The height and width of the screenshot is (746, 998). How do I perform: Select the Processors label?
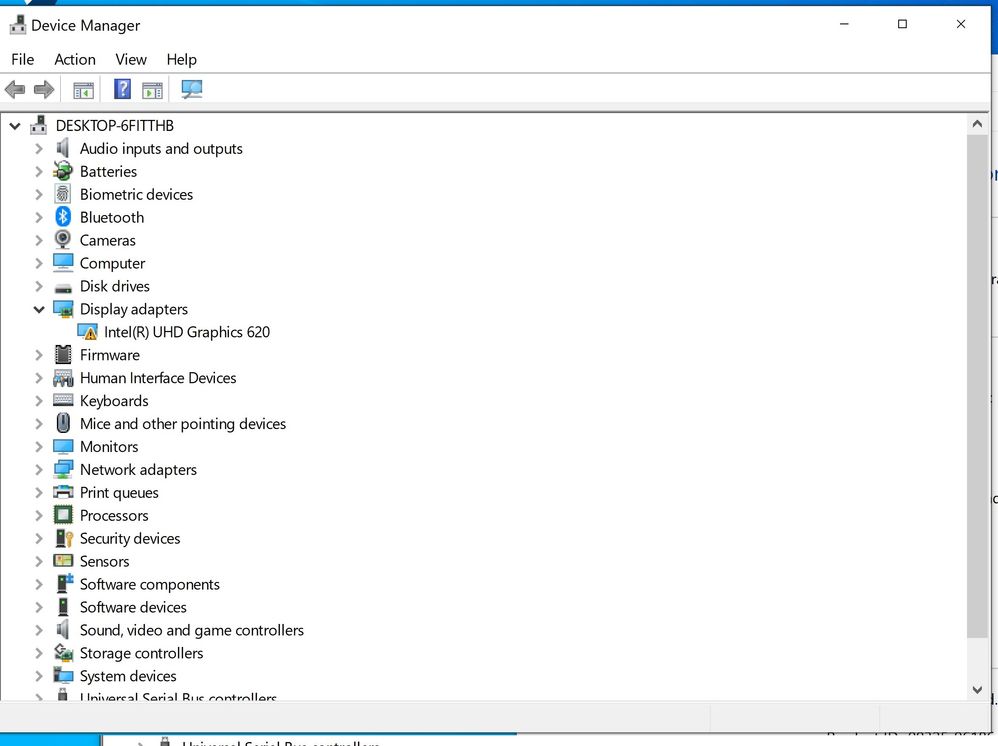click(114, 515)
